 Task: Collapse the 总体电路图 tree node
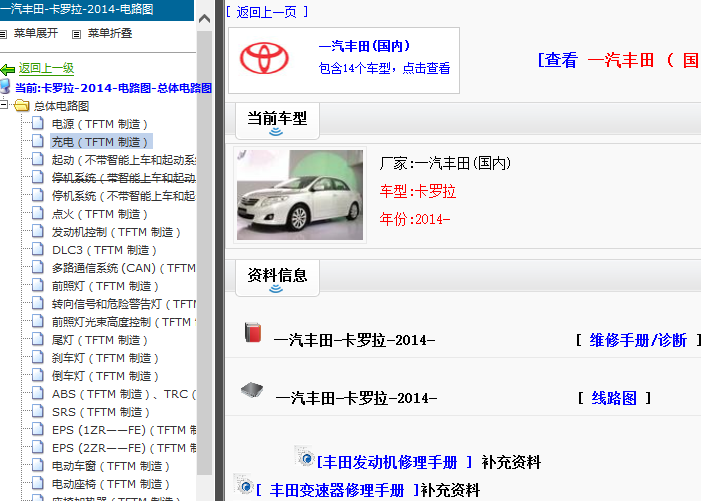click(4, 105)
